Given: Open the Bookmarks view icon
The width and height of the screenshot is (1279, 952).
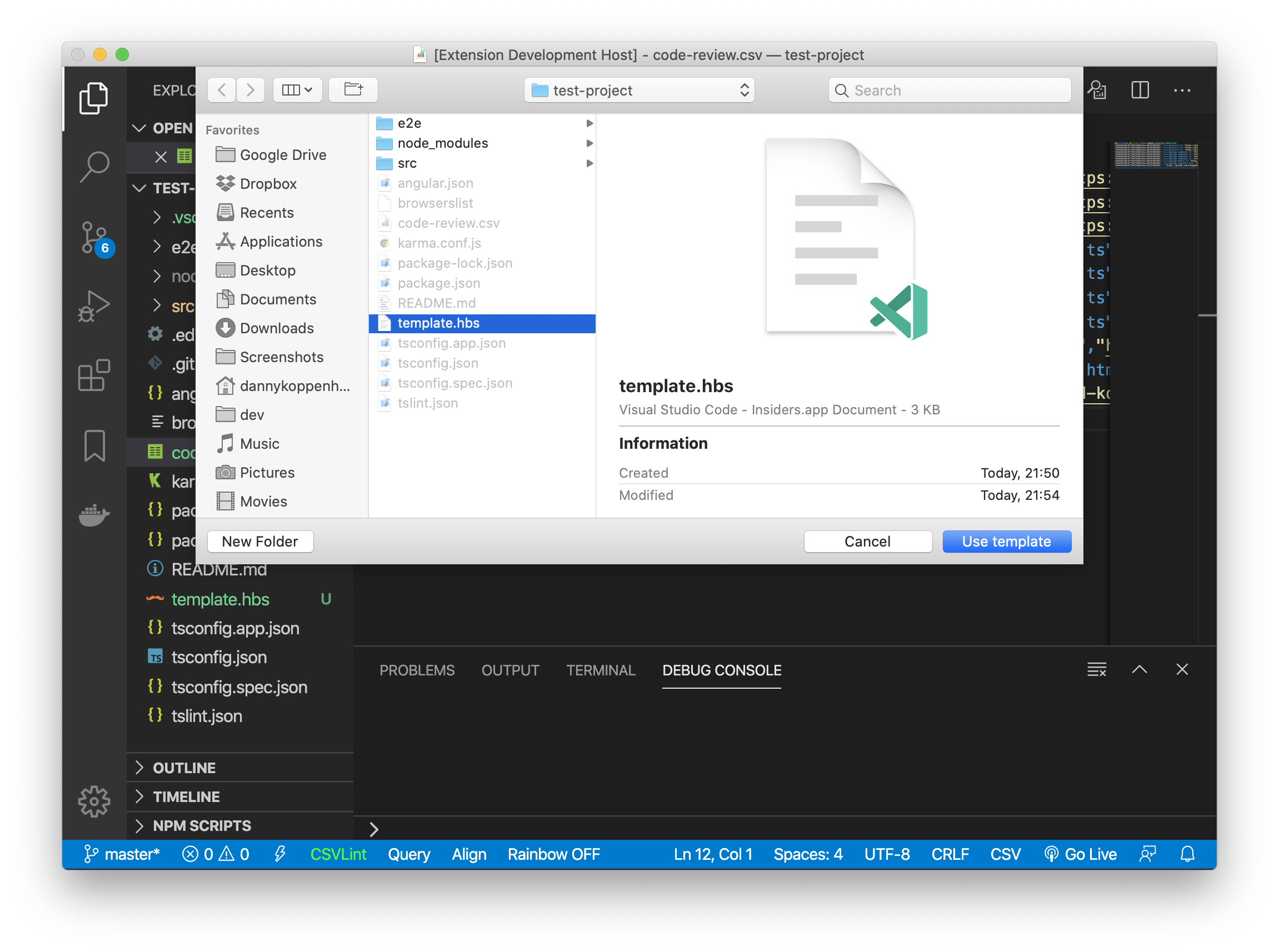Looking at the screenshot, I should tap(94, 445).
